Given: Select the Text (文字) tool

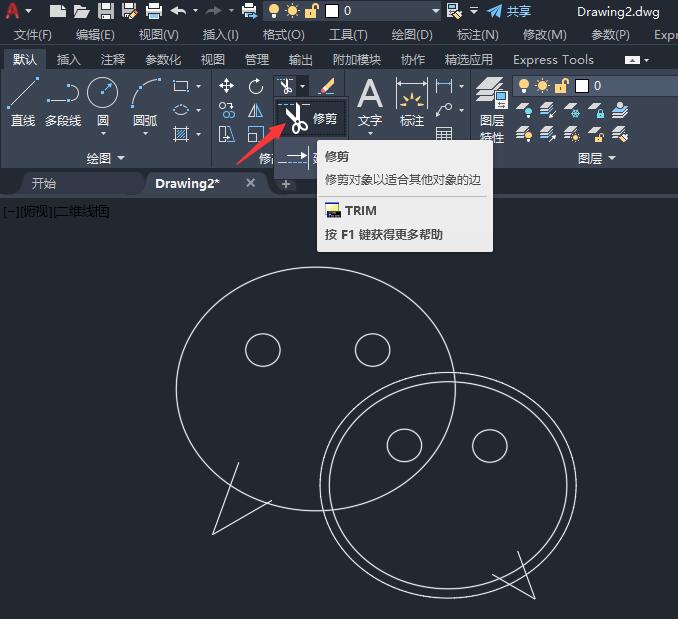Looking at the screenshot, I should pyautogui.click(x=370, y=102).
